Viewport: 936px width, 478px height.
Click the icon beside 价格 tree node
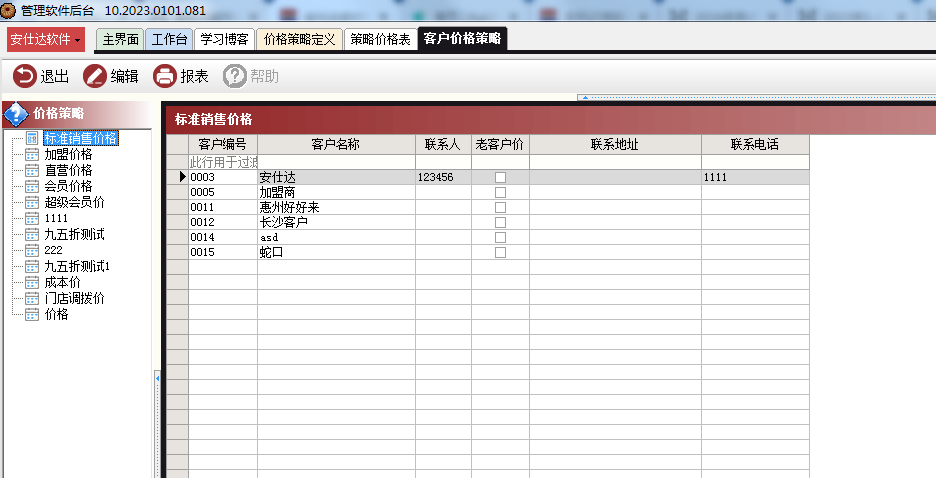pyautogui.click(x=32, y=314)
